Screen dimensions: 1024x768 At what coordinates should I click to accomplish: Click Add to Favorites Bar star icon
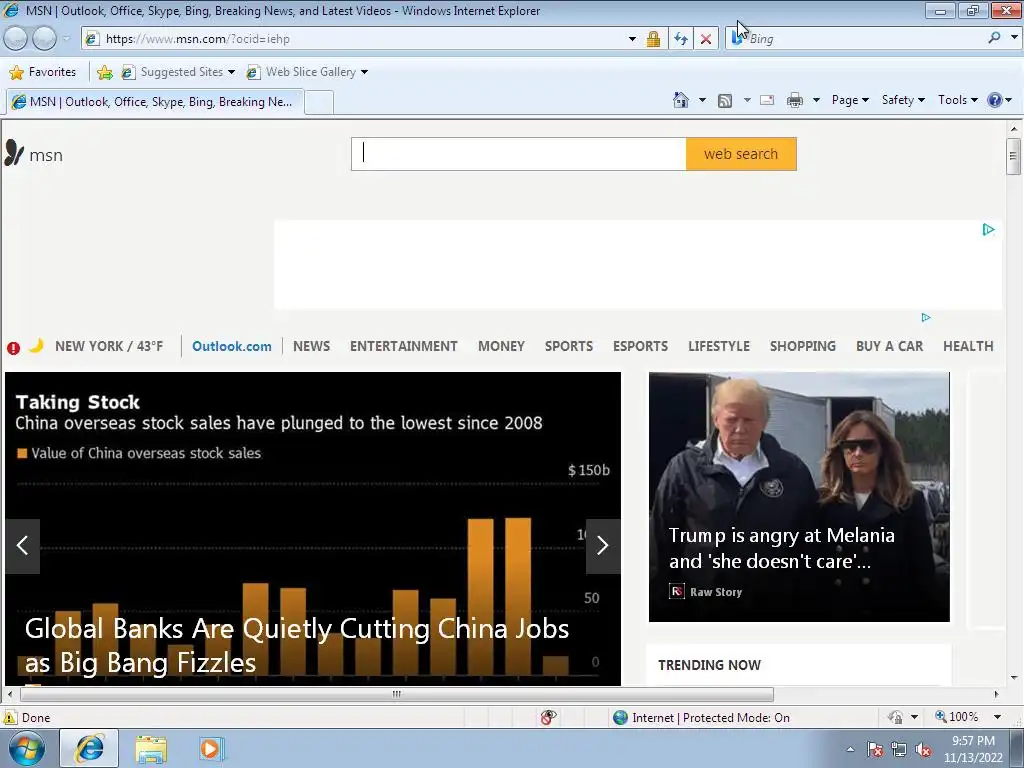pos(104,72)
